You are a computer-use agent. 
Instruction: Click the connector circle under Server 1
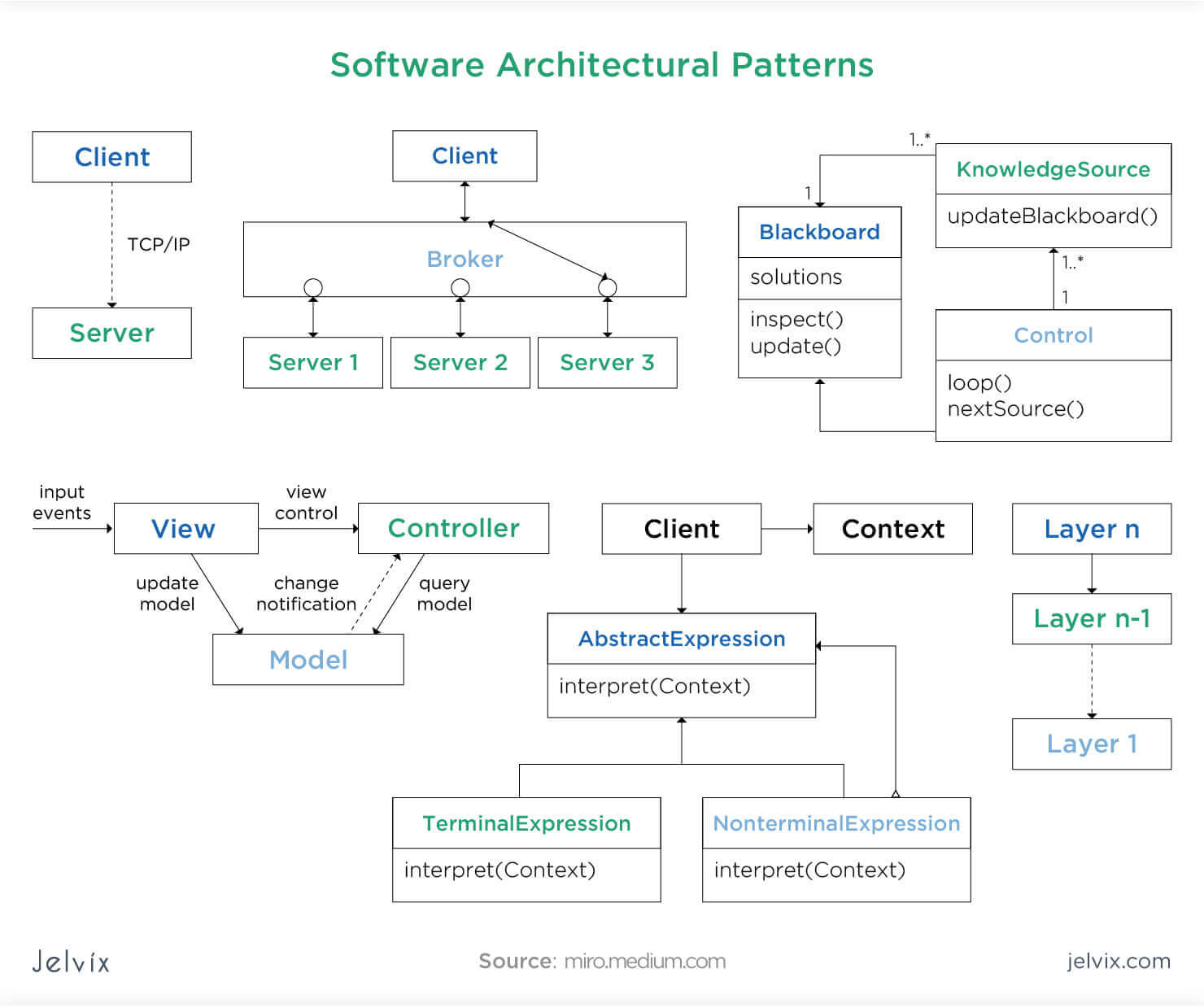313,286
